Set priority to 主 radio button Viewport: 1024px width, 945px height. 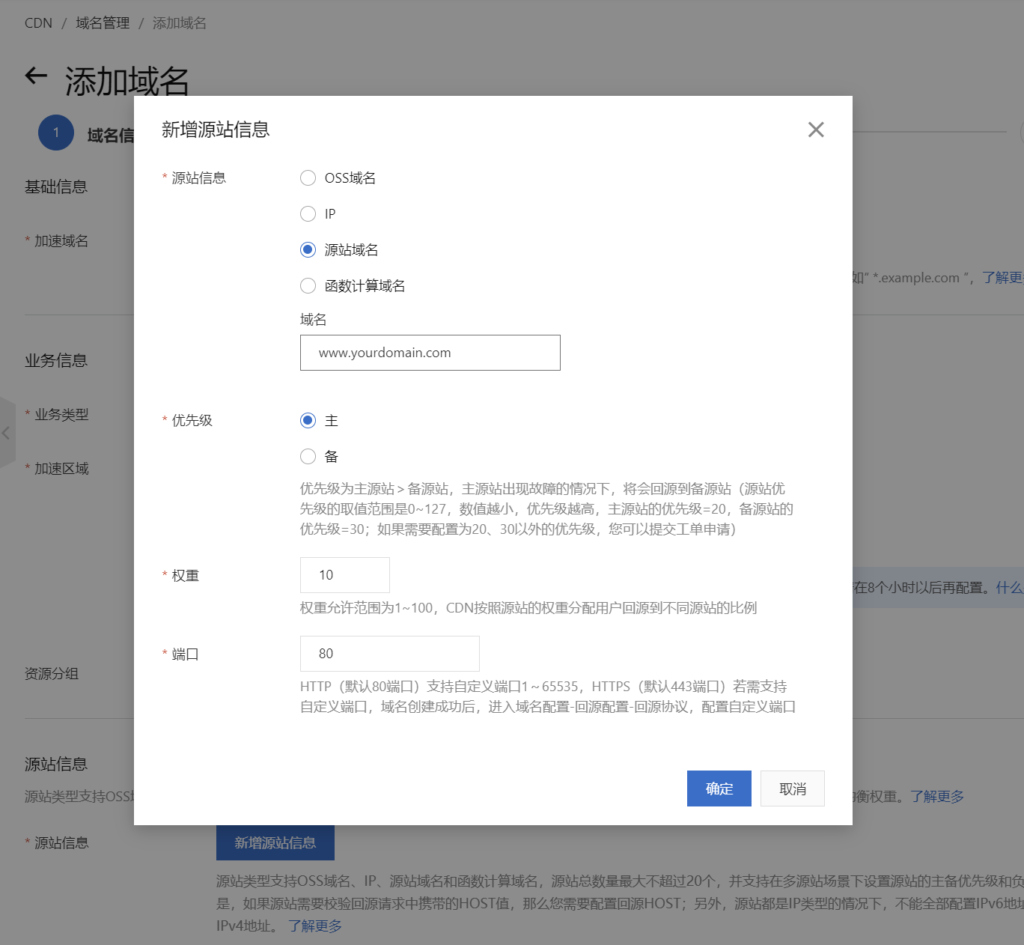click(308, 421)
